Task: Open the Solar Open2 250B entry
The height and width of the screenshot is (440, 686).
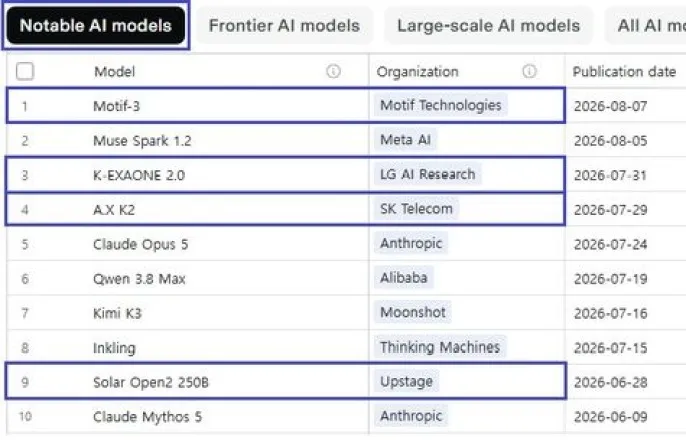Action: tap(151, 382)
